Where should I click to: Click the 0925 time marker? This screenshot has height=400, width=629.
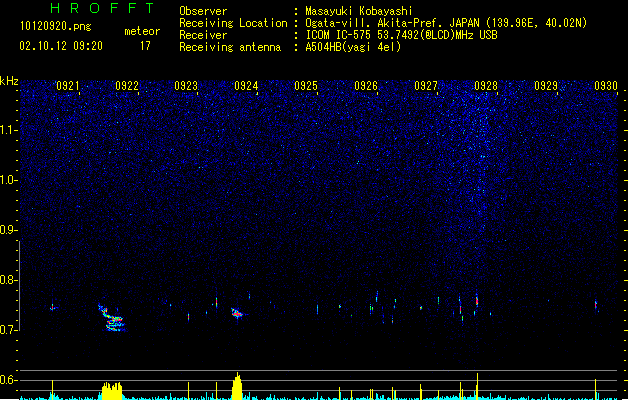coord(306,86)
